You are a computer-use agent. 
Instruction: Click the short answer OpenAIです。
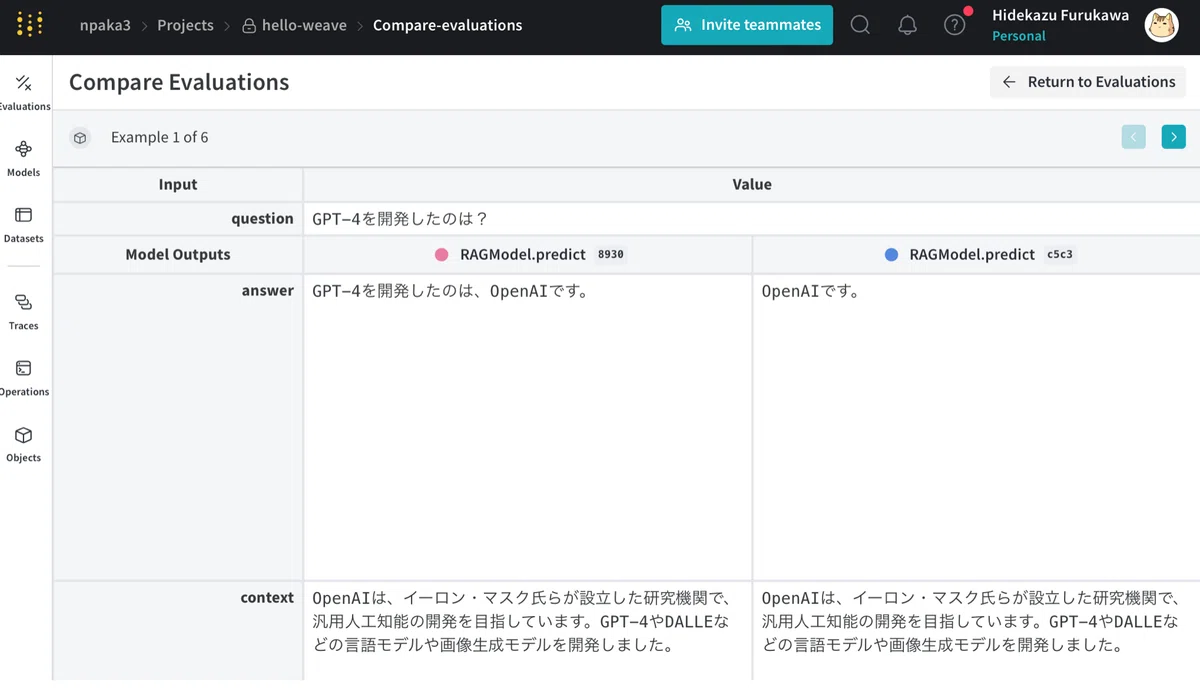[x=811, y=292]
